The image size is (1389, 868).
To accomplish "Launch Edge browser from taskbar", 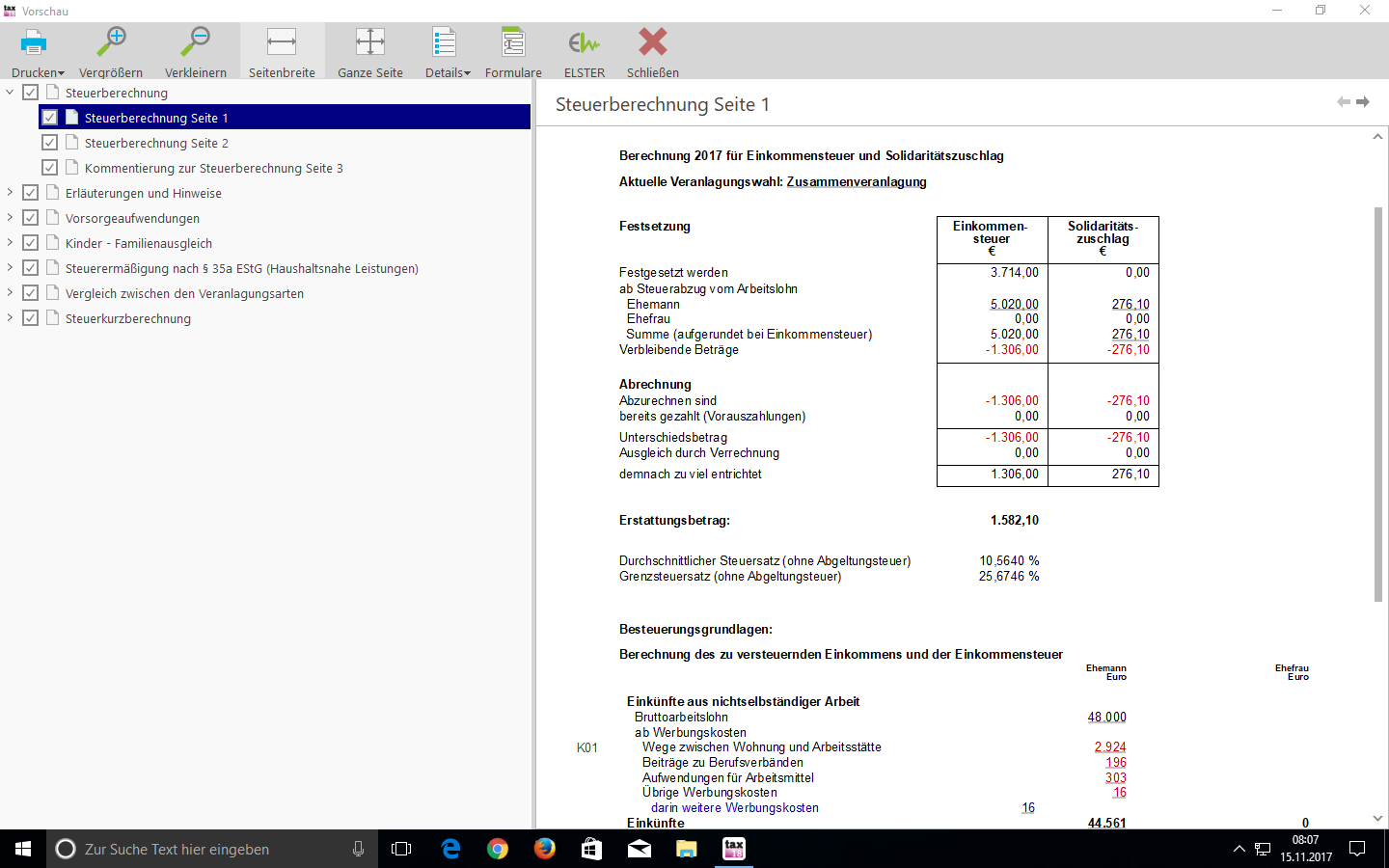I will click(450, 849).
